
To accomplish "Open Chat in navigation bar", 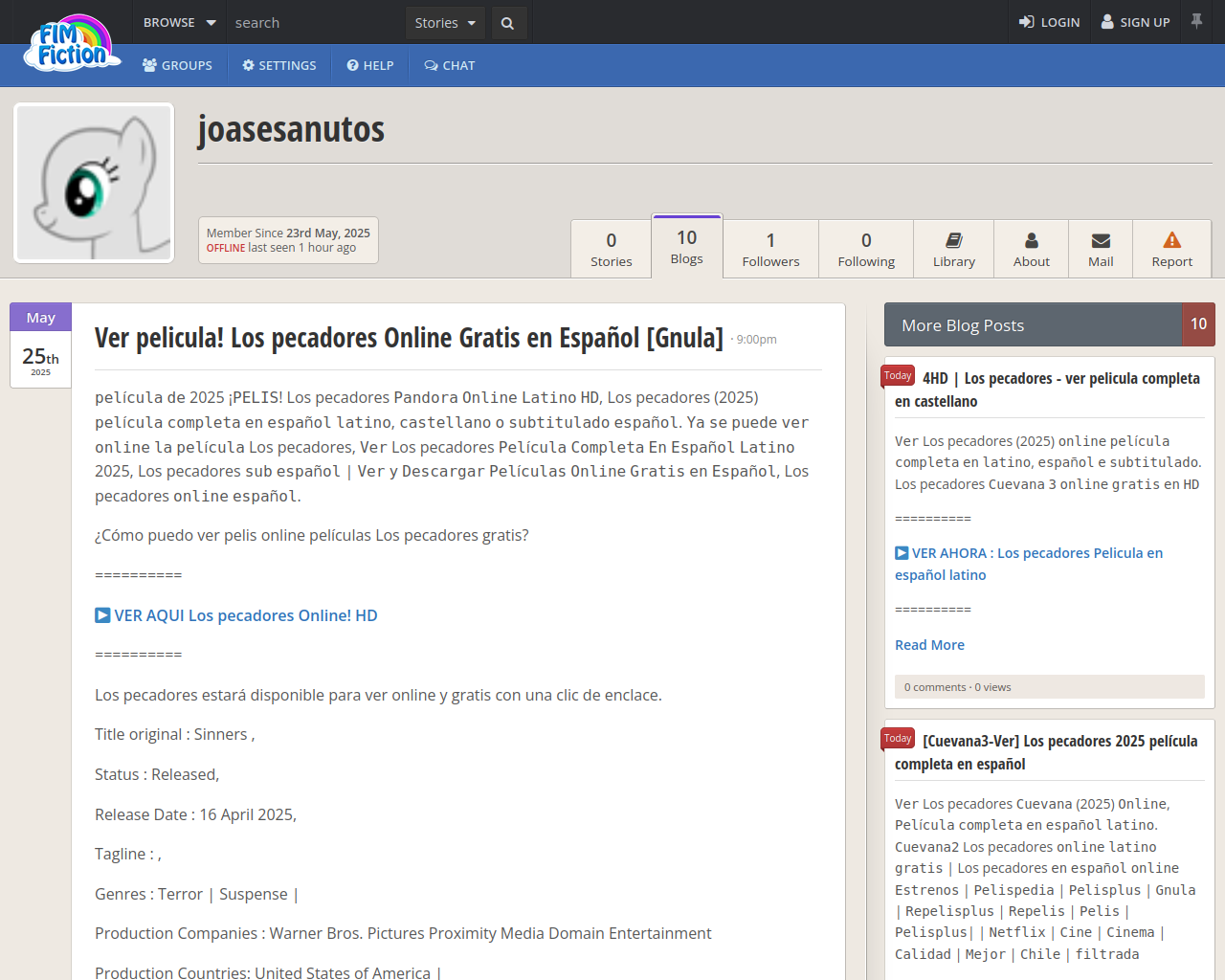I will pyautogui.click(x=450, y=65).
